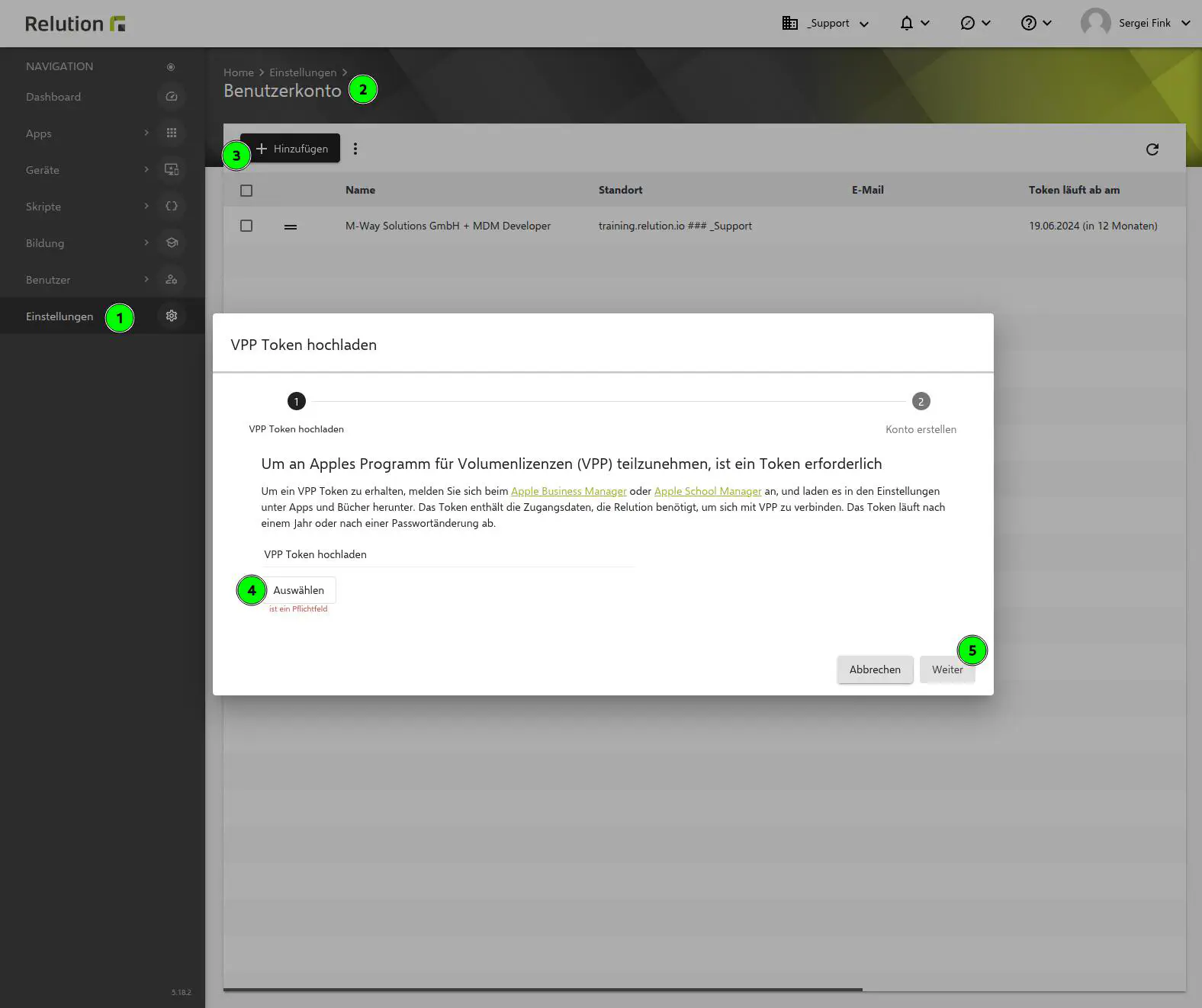Click wizard step 2 Konto erstellen
Image resolution: width=1202 pixels, height=1008 pixels.
point(921,402)
